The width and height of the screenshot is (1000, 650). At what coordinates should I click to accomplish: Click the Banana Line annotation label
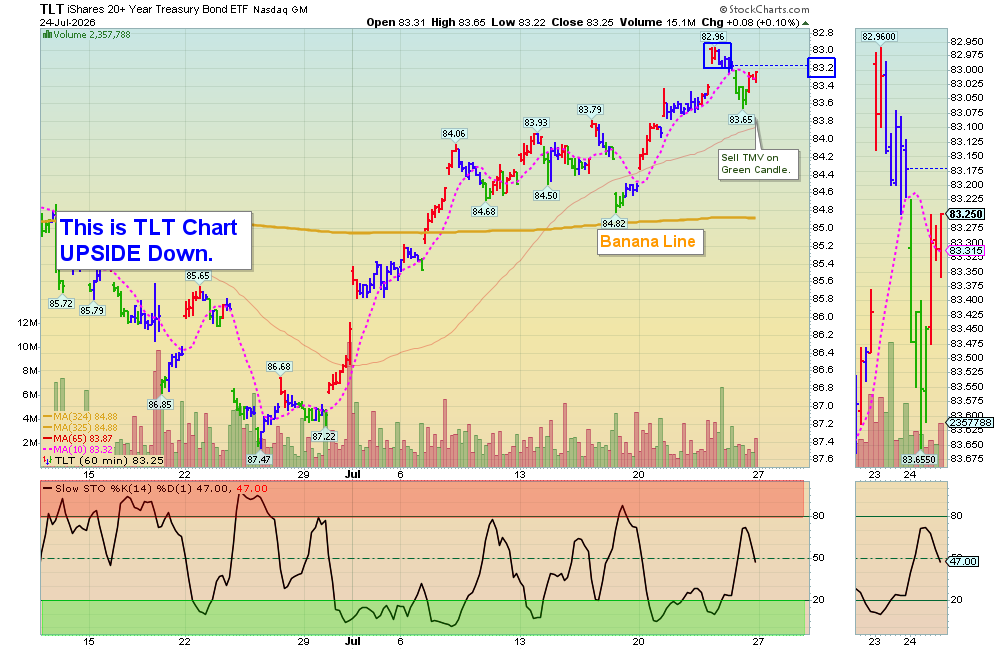tap(649, 242)
